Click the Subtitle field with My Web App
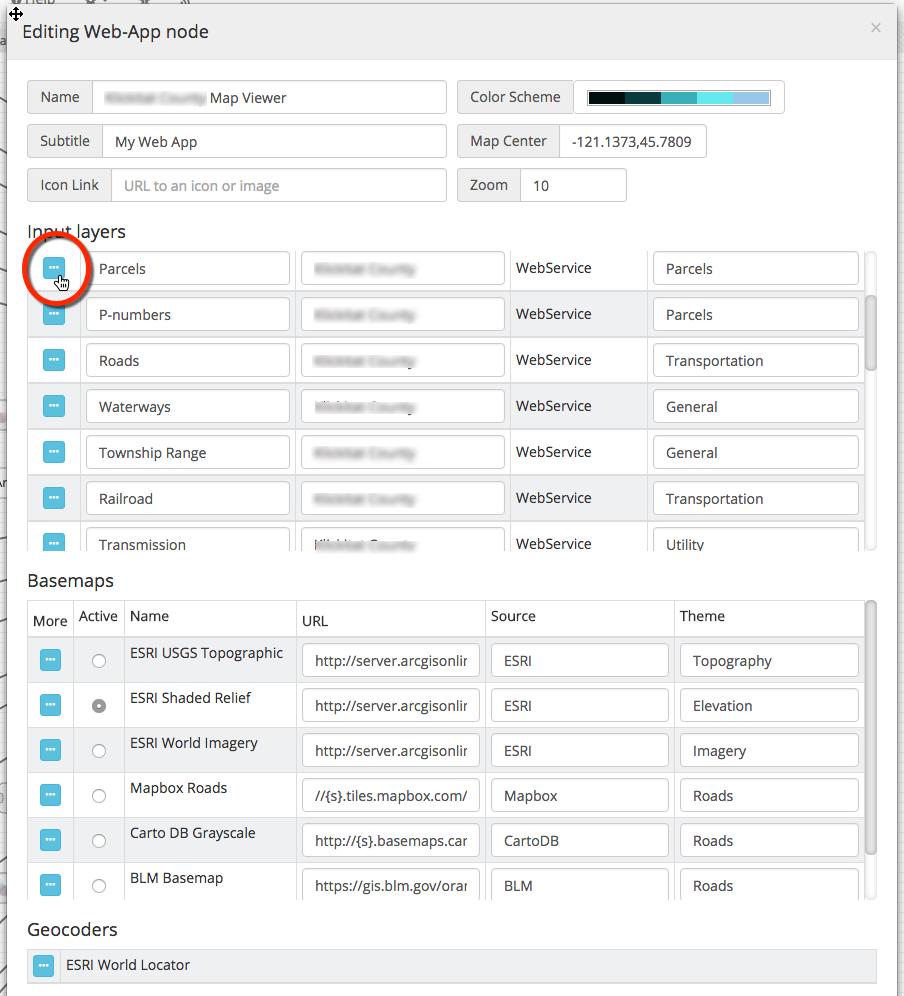 pos(273,142)
